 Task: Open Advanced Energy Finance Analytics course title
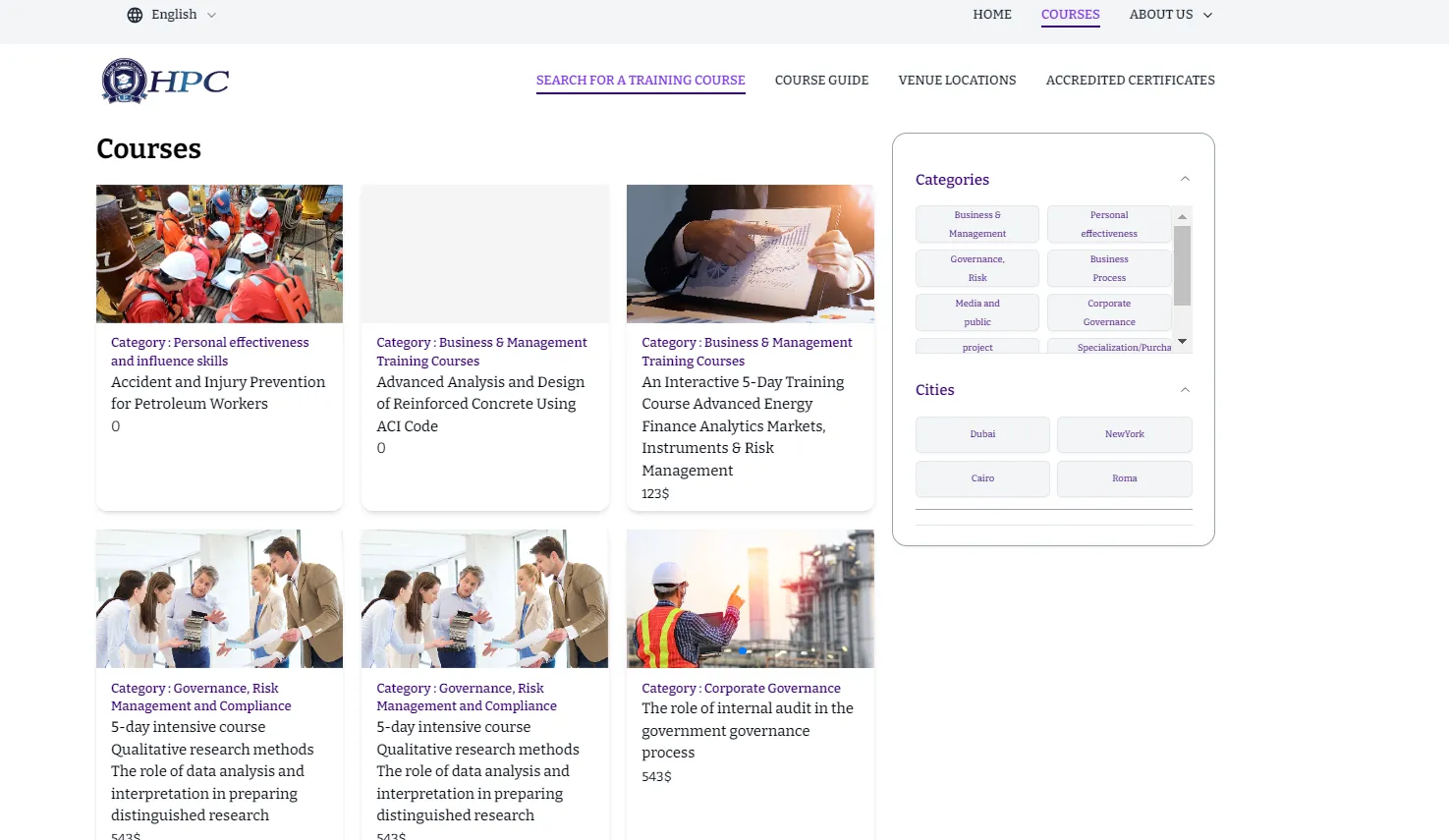coord(743,426)
